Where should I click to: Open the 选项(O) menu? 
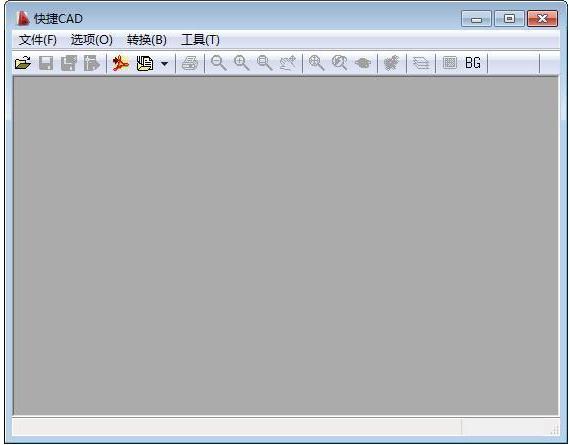click(92, 40)
